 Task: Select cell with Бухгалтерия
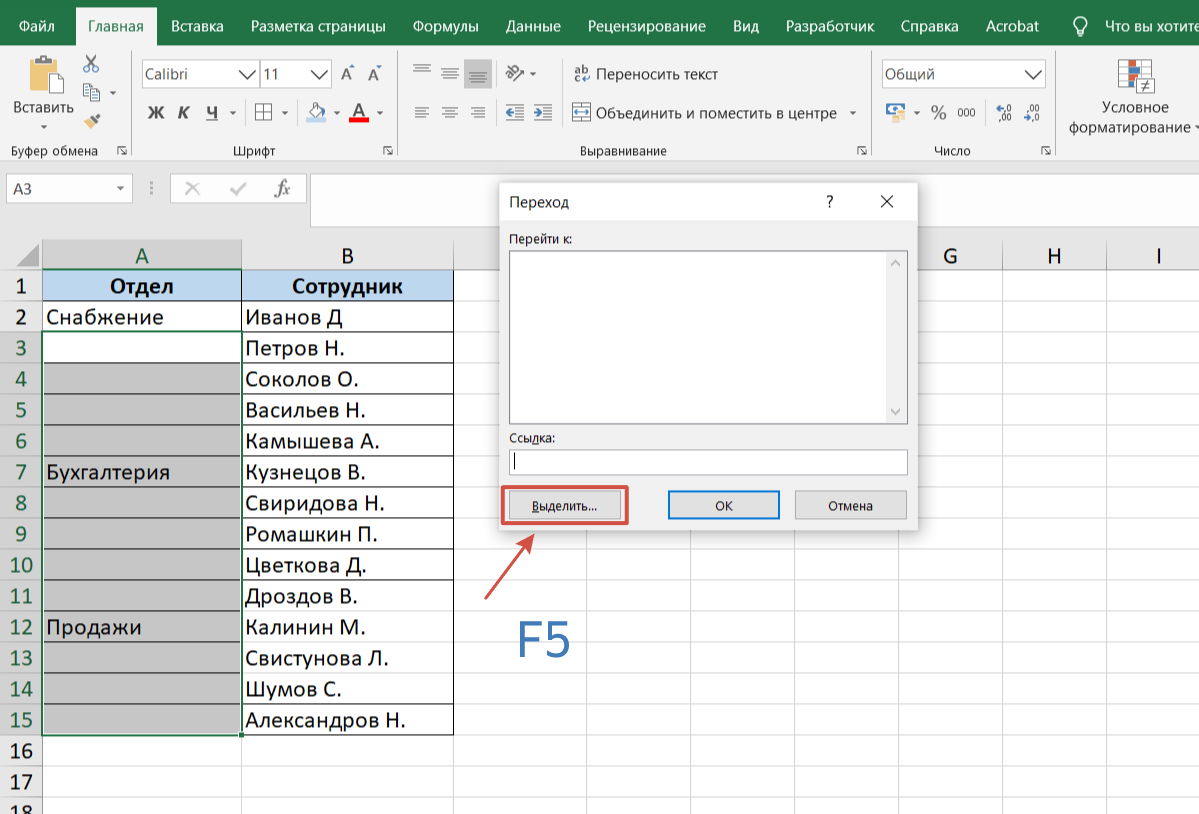(142, 472)
